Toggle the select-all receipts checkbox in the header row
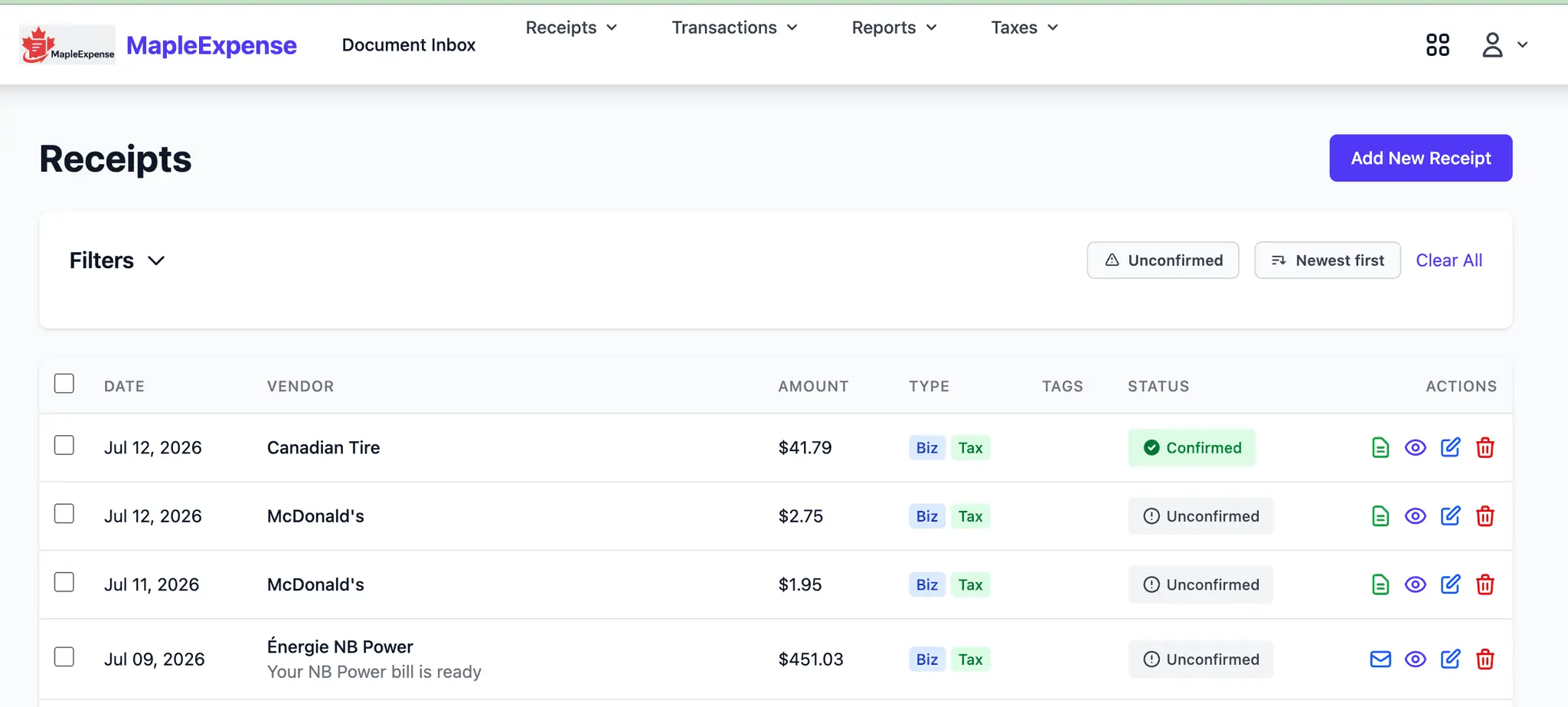Viewport: 1568px width, 707px height. point(64,383)
